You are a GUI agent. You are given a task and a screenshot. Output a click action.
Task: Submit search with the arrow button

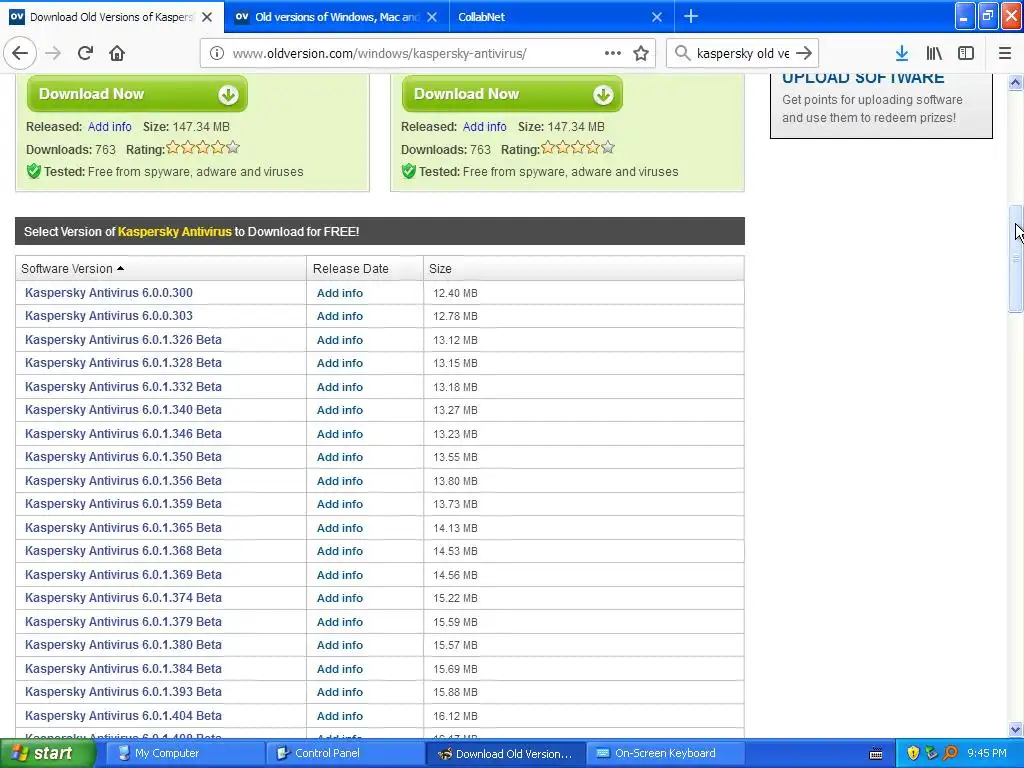[x=805, y=53]
